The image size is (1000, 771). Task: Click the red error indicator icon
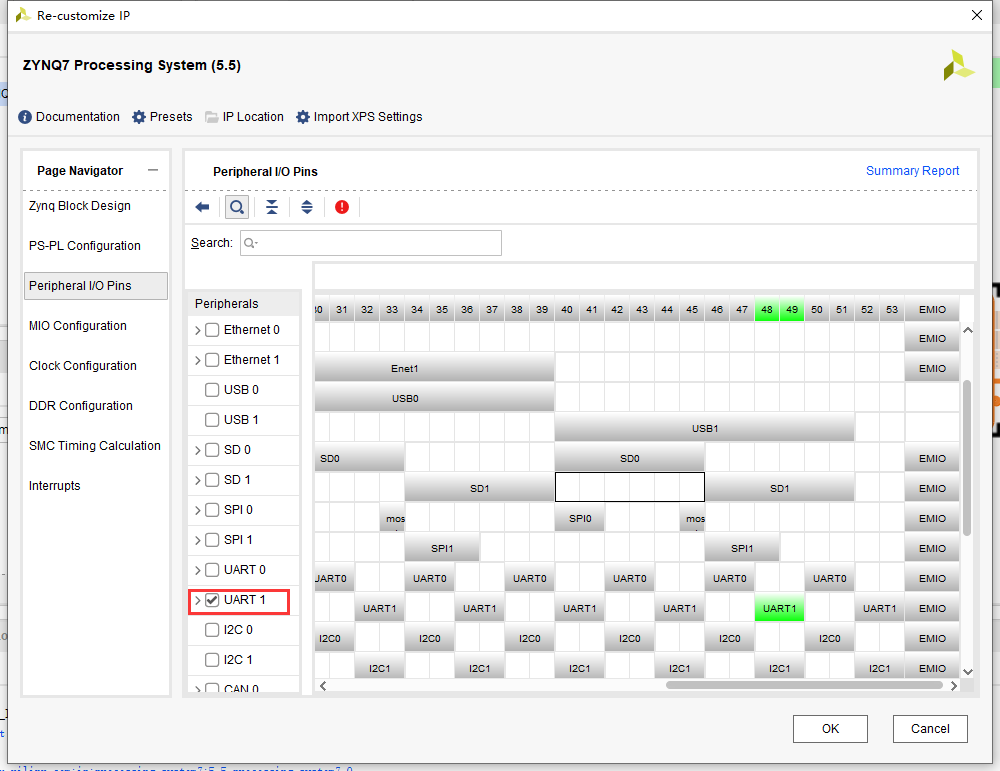coord(342,207)
